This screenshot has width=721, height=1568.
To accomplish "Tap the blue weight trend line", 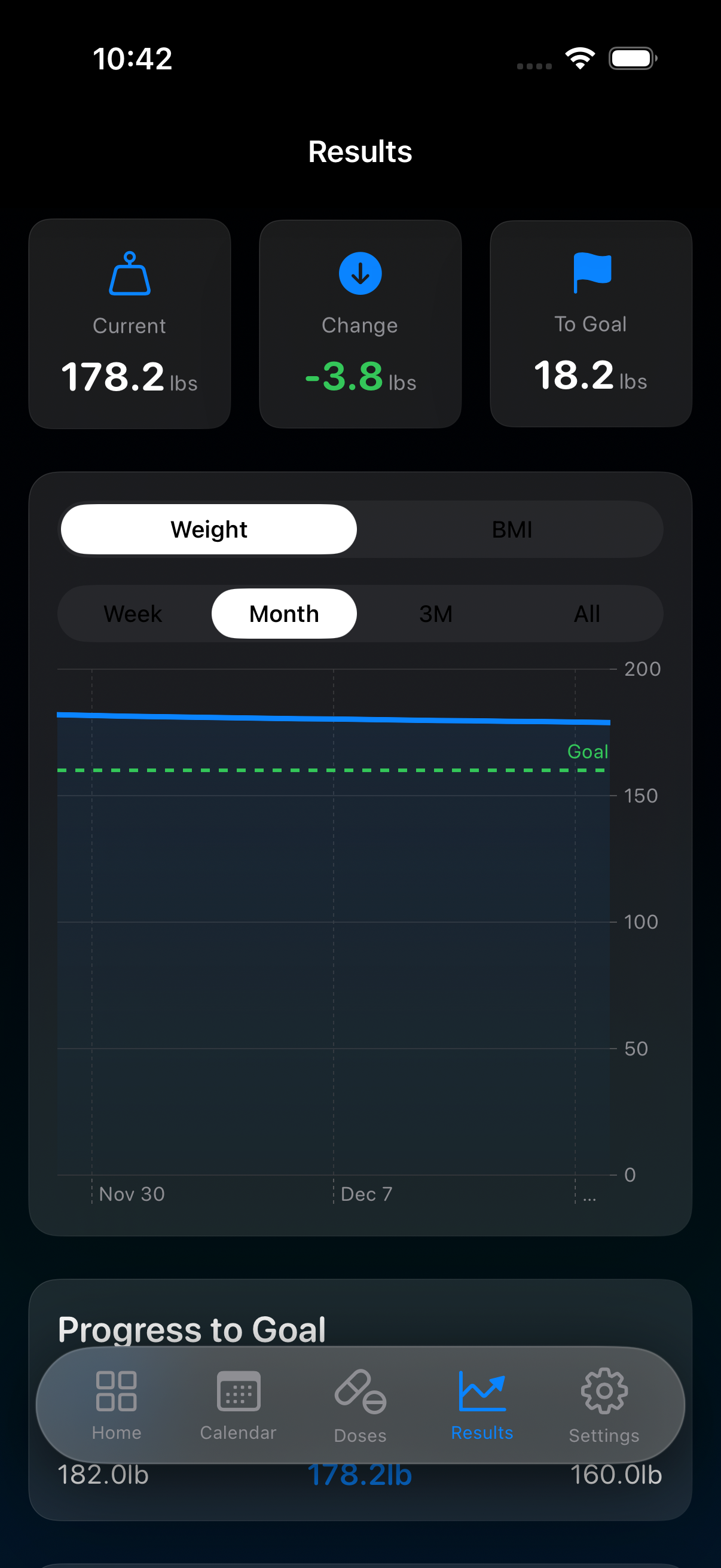I will pos(334,719).
